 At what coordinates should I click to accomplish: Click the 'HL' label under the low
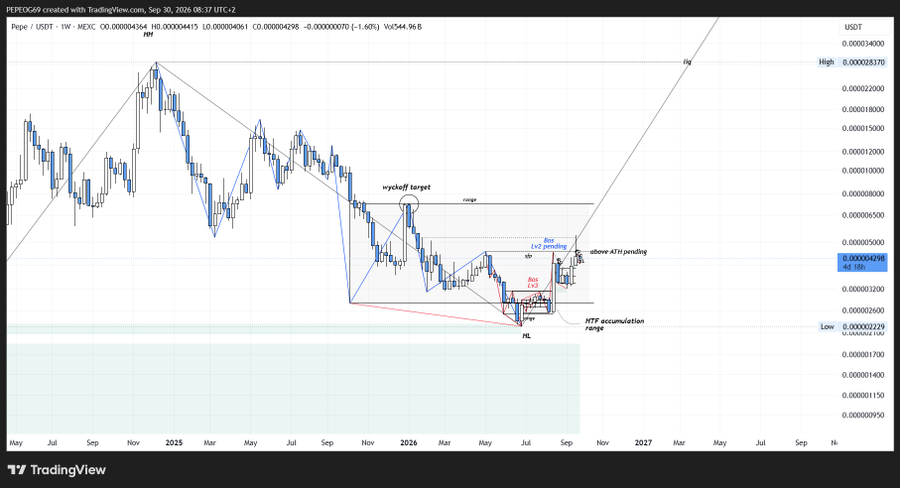point(526,336)
